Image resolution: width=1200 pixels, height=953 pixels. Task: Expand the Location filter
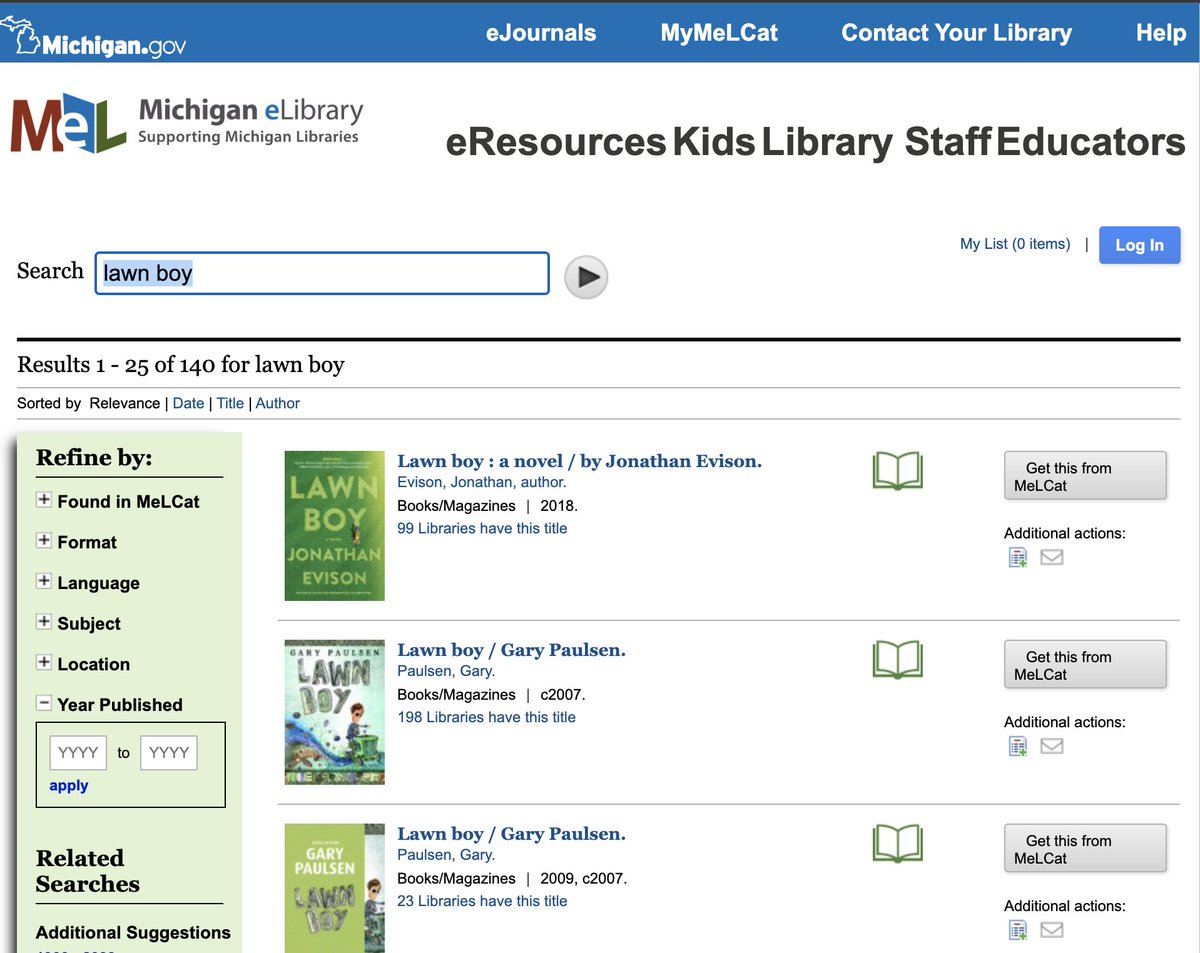[x=44, y=663]
